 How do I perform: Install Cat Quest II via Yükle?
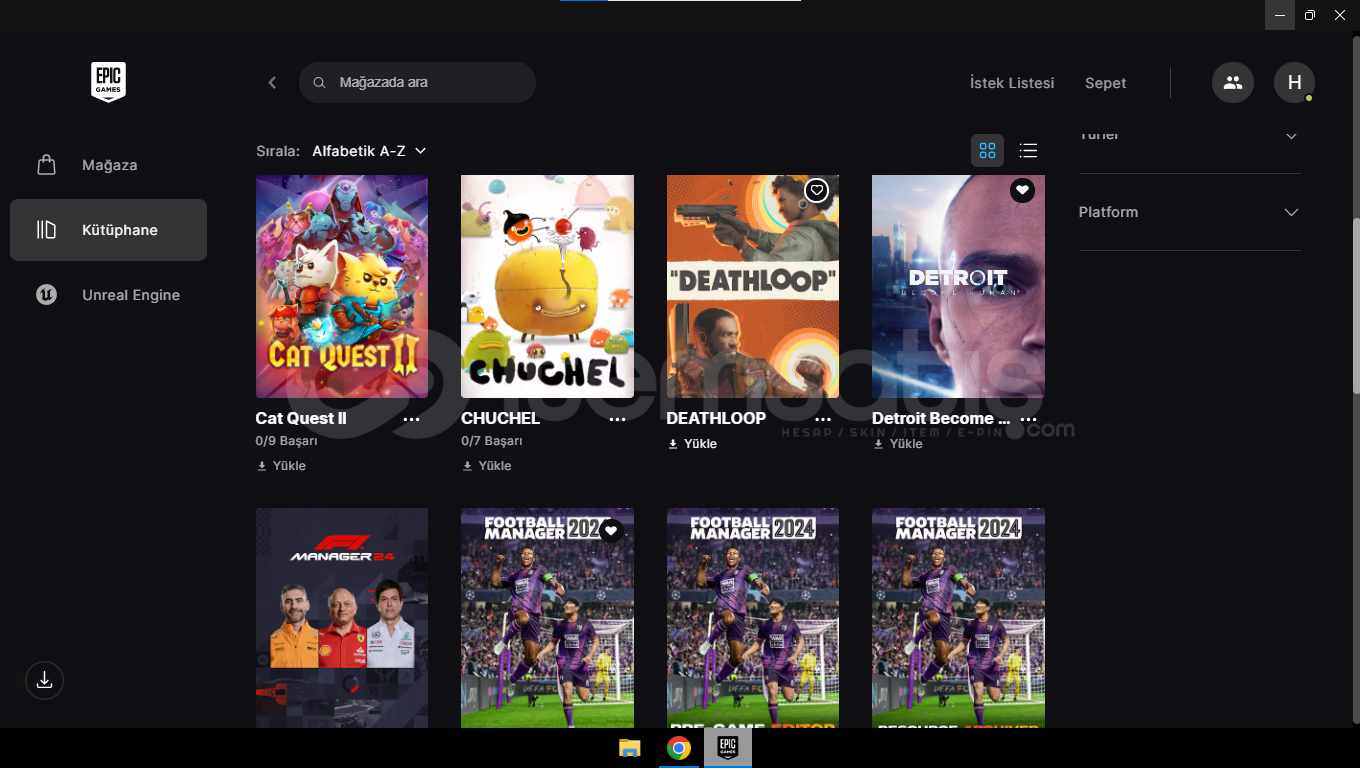(282, 466)
